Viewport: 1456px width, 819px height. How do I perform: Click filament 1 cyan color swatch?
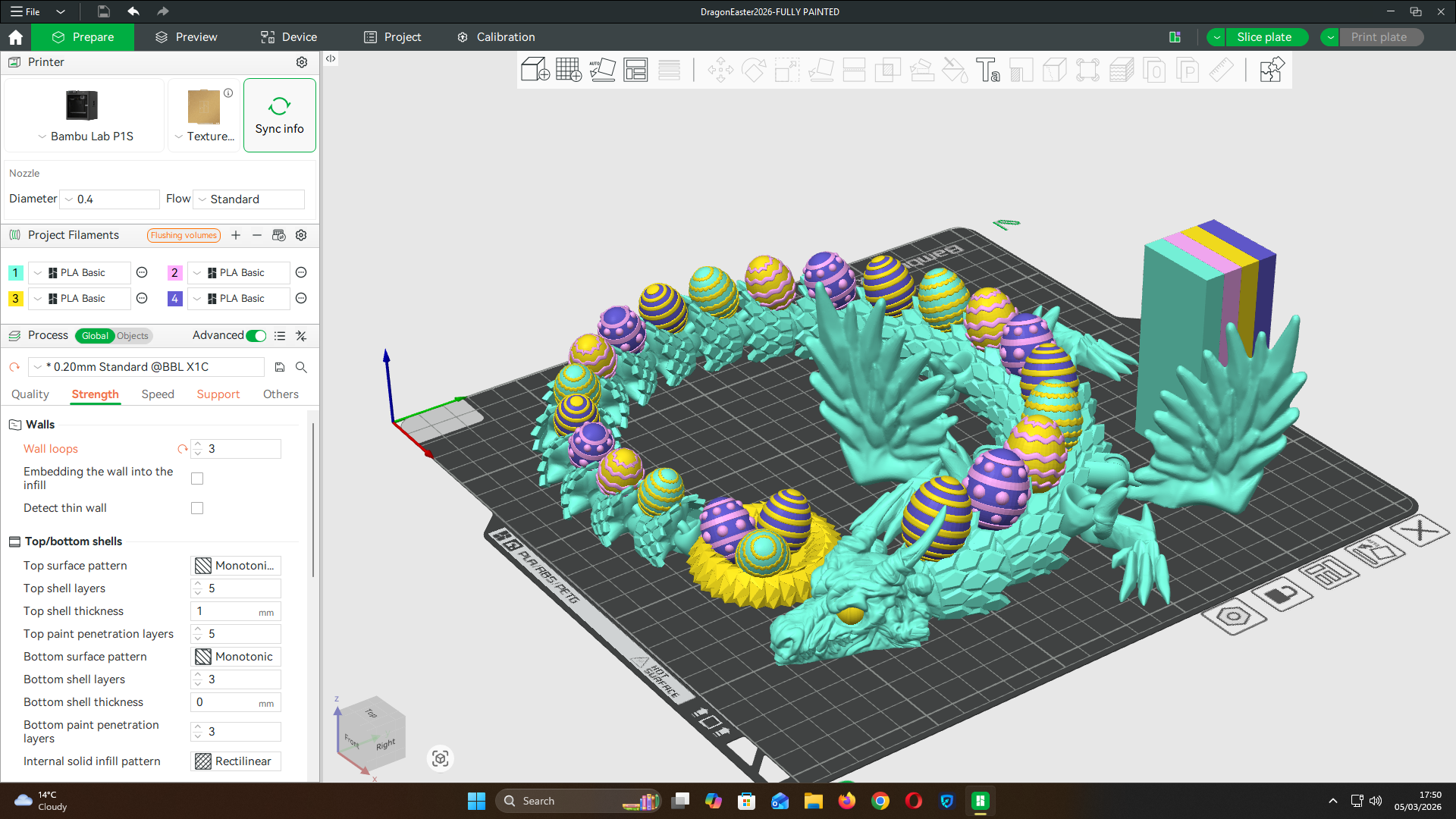(15, 273)
